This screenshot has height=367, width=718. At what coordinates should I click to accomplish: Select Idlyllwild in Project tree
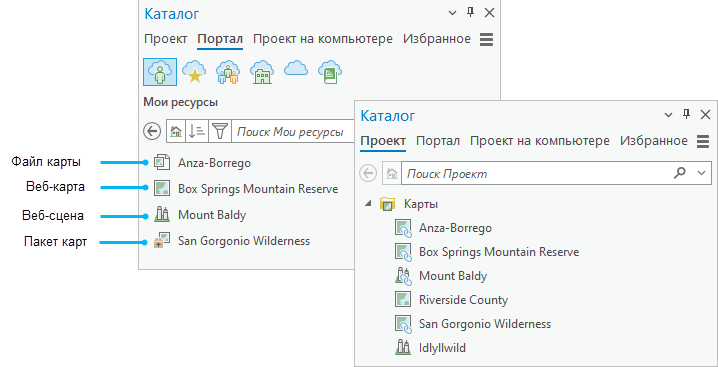(442, 348)
